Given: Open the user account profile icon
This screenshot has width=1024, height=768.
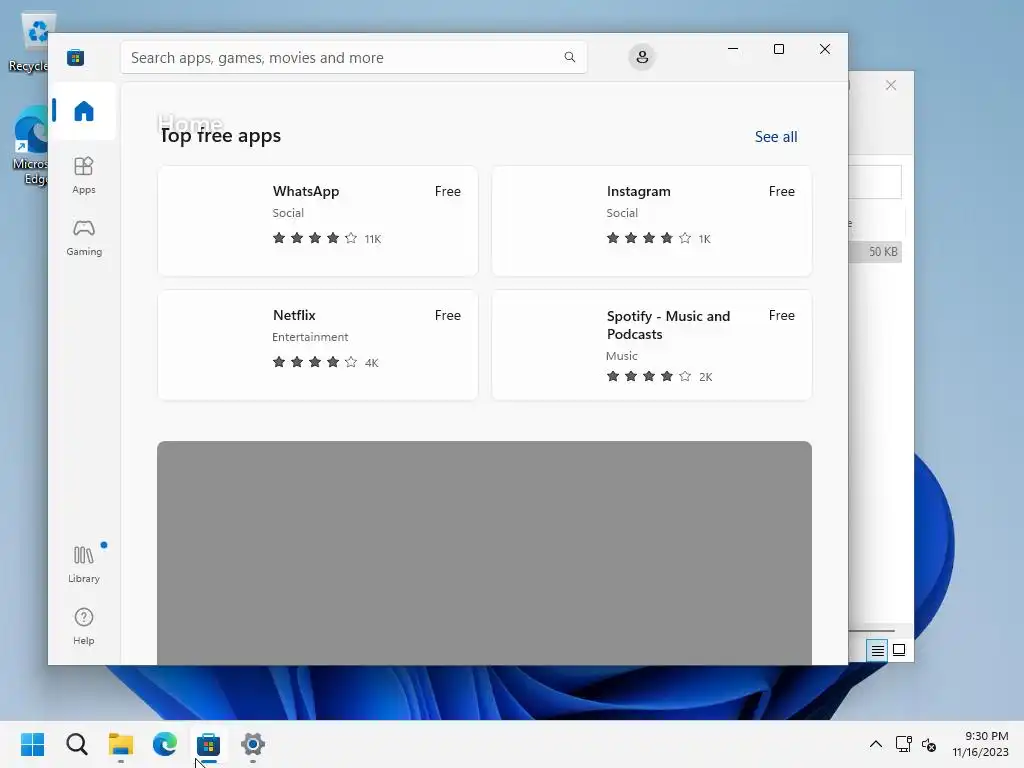Looking at the screenshot, I should coord(642,57).
